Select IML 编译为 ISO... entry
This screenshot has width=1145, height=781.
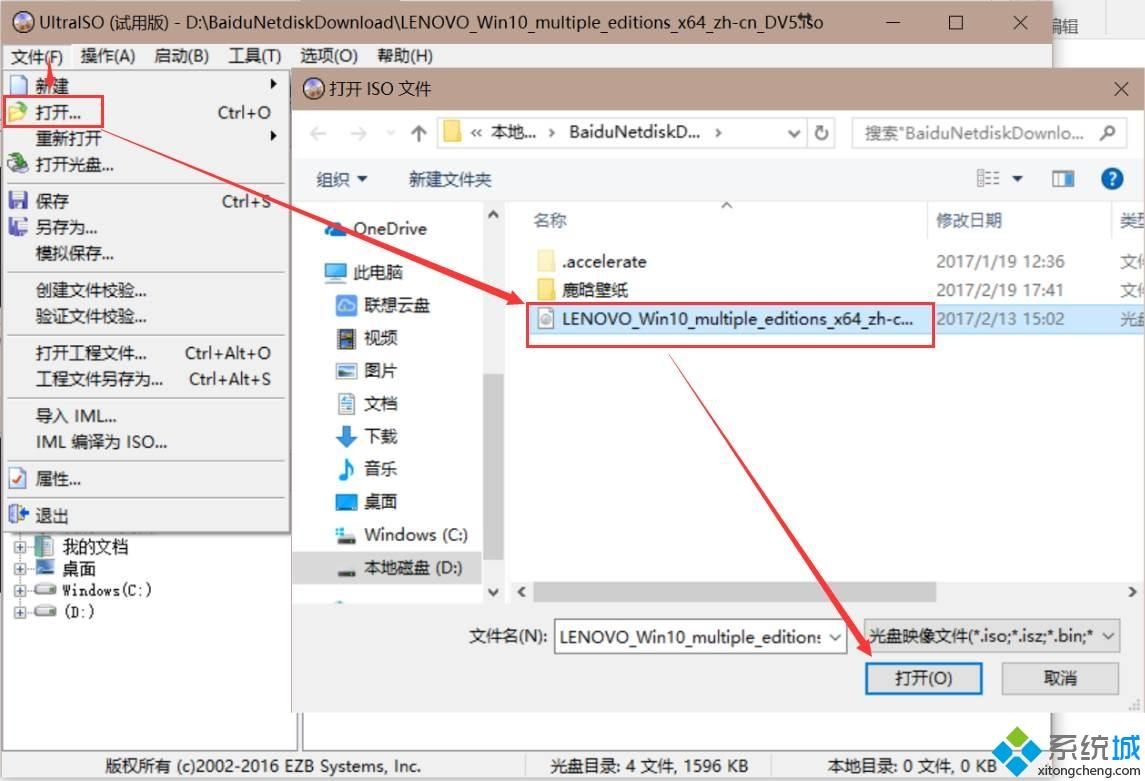[x=146, y=442]
